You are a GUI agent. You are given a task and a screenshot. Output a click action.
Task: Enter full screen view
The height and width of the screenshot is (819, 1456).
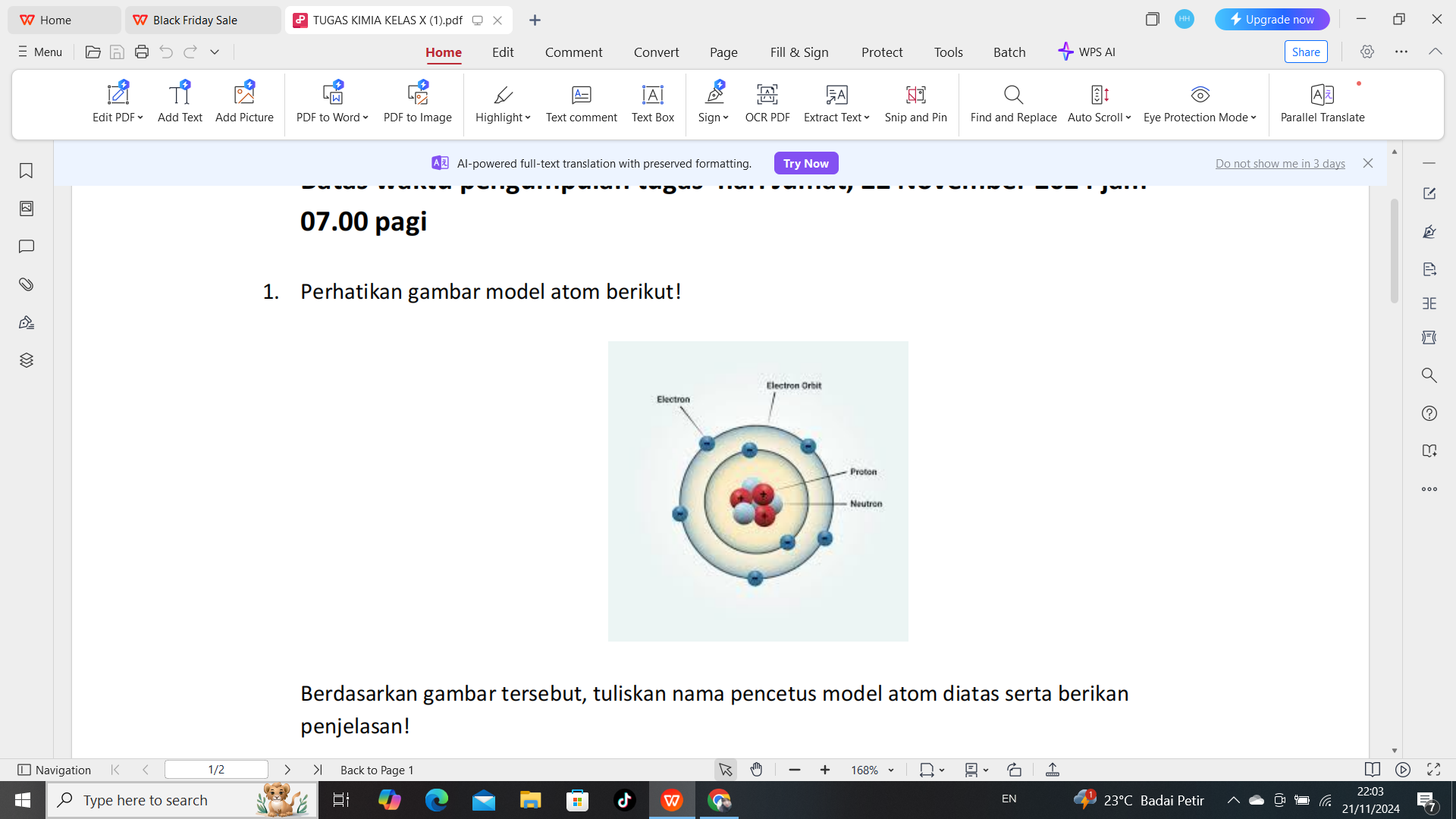[x=1433, y=770]
